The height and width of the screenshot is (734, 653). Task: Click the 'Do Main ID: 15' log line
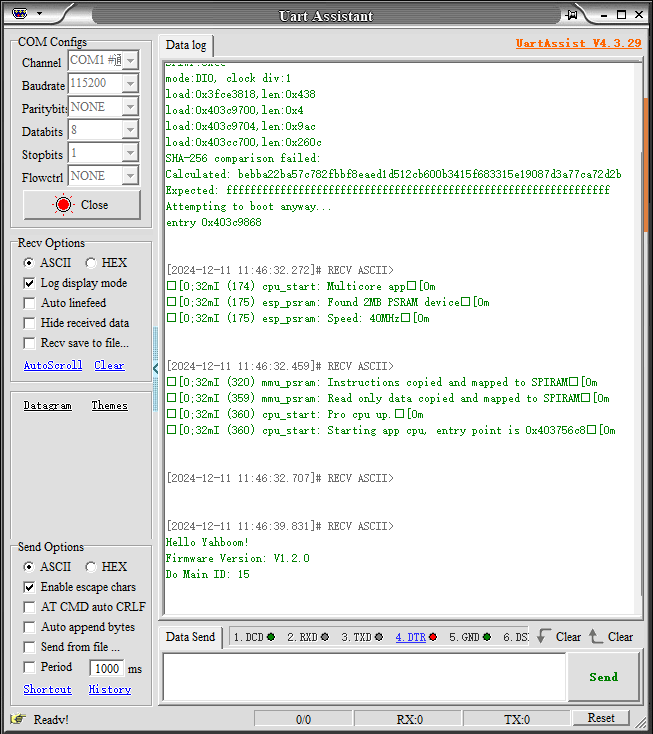pyautogui.click(x=207, y=574)
